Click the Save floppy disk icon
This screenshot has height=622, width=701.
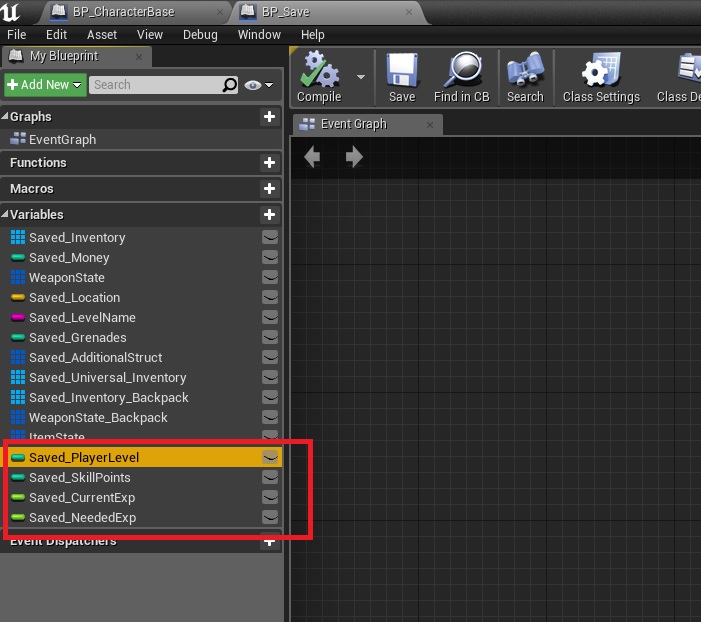[x=401, y=72]
